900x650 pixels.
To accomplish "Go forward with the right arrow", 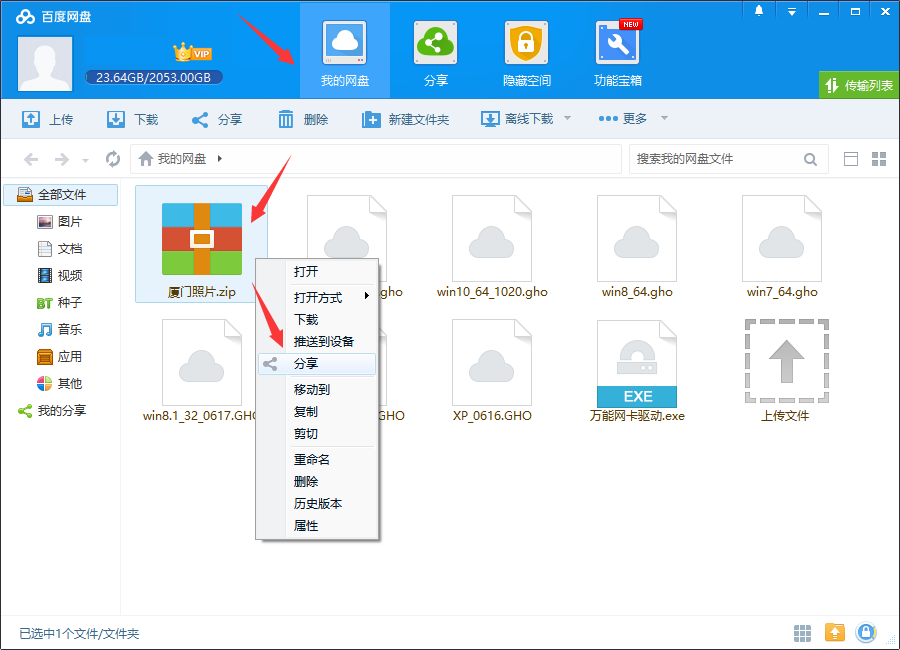I will point(61,159).
